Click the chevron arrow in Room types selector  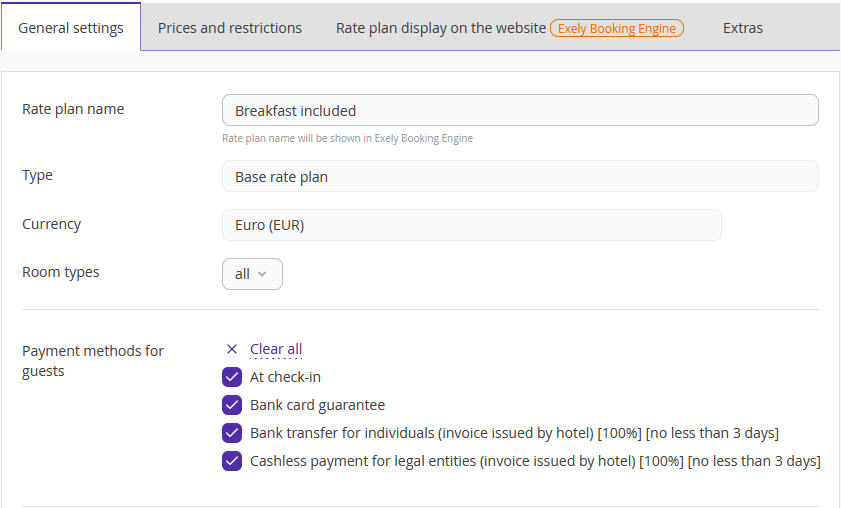pyautogui.click(x=262, y=274)
